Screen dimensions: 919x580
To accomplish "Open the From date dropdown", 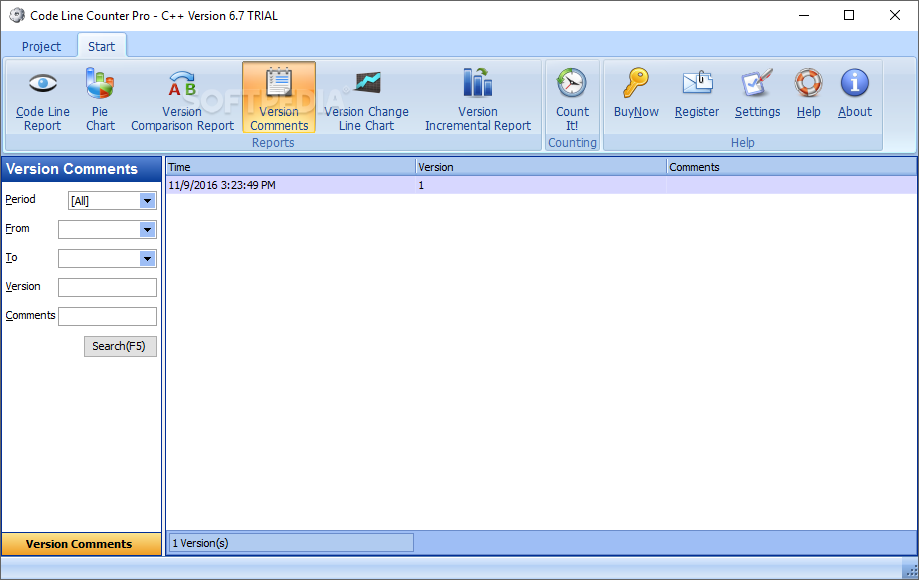I will pyautogui.click(x=148, y=230).
